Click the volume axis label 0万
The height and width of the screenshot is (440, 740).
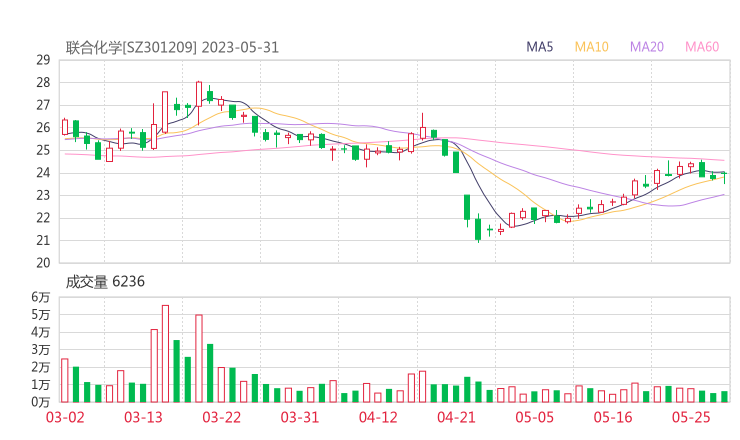pos(41,402)
